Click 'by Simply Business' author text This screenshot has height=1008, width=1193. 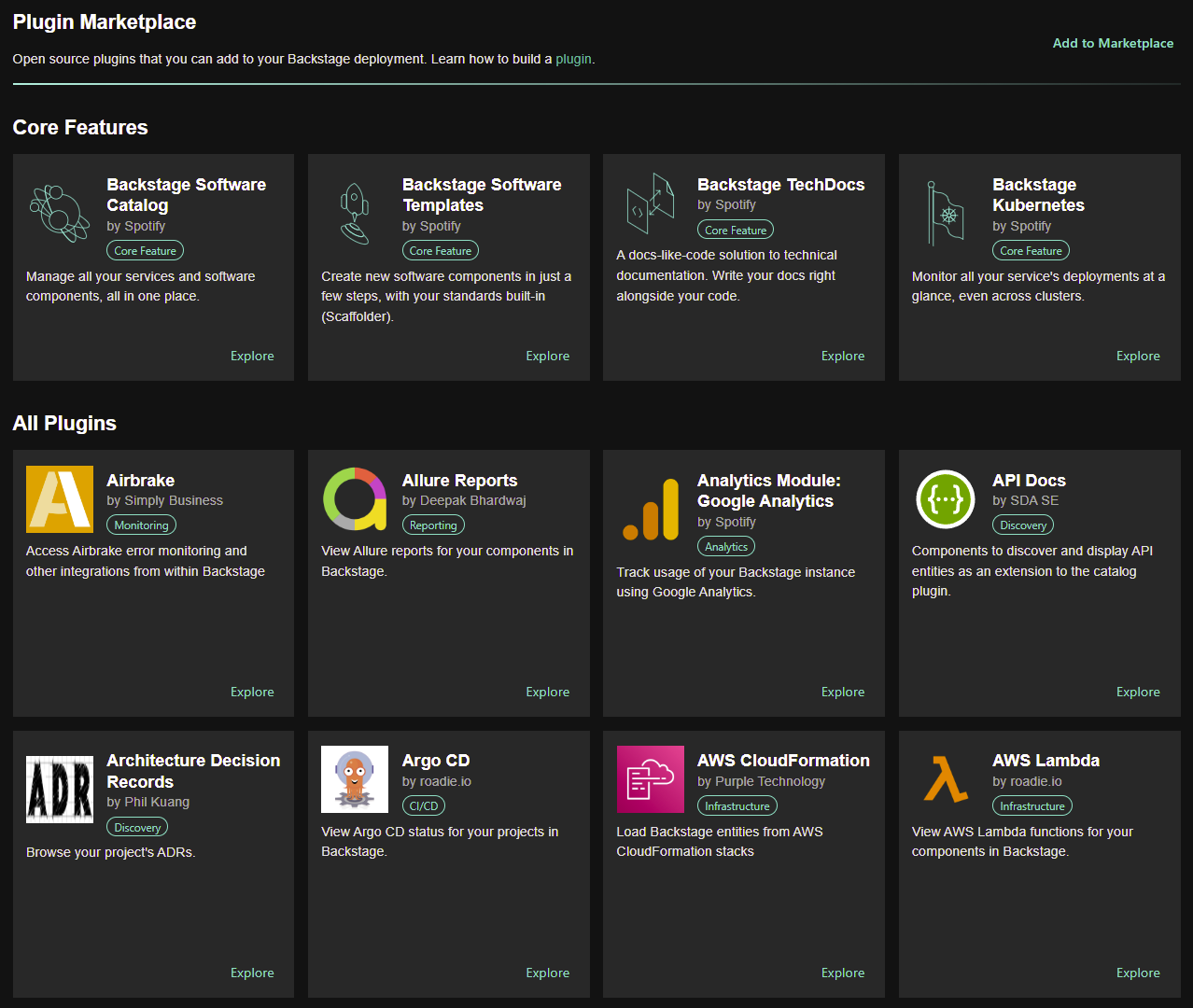pos(164,500)
